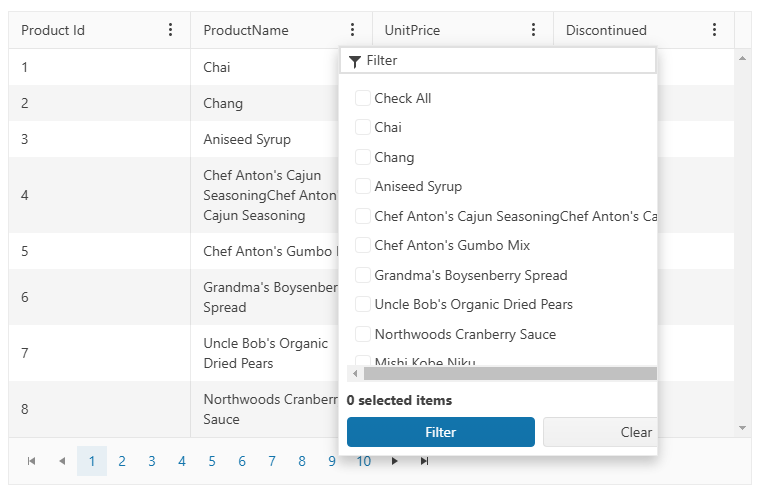
Task: Click the blue Filter button
Action: 440,432
